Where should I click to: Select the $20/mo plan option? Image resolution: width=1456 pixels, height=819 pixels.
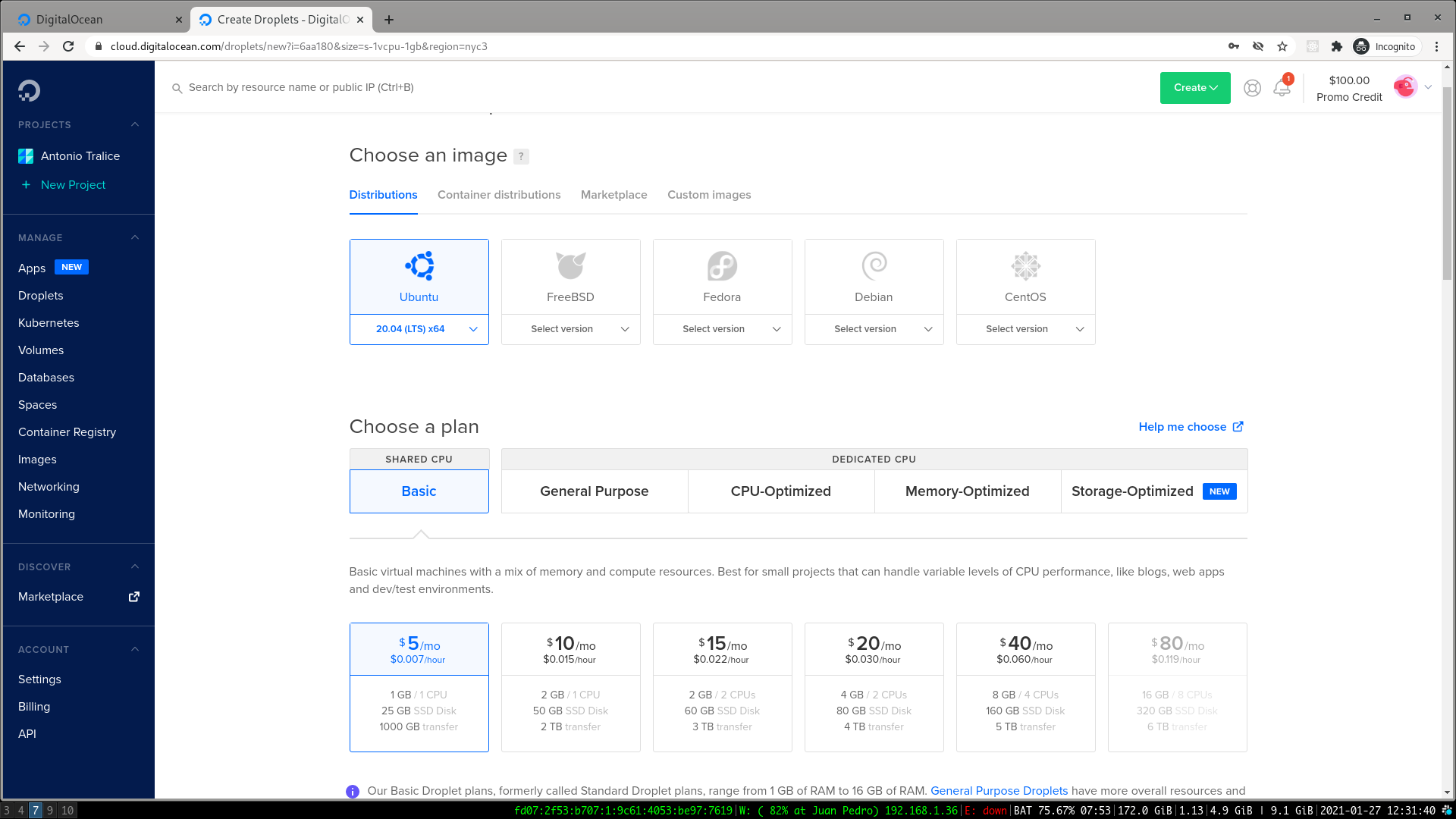[874, 687]
